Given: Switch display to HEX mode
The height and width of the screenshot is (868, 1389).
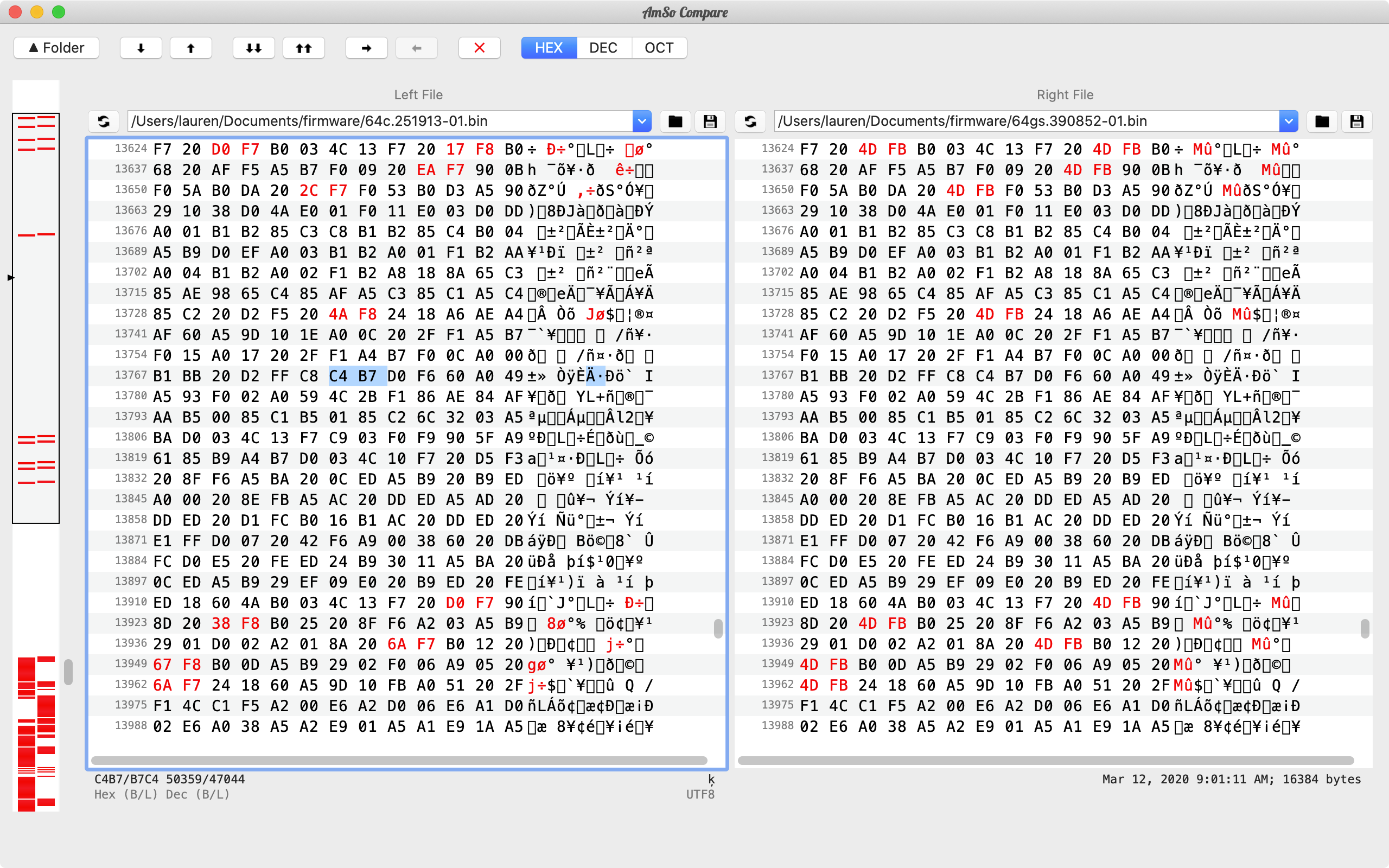Looking at the screenshot, I should (x=549, y=48).
